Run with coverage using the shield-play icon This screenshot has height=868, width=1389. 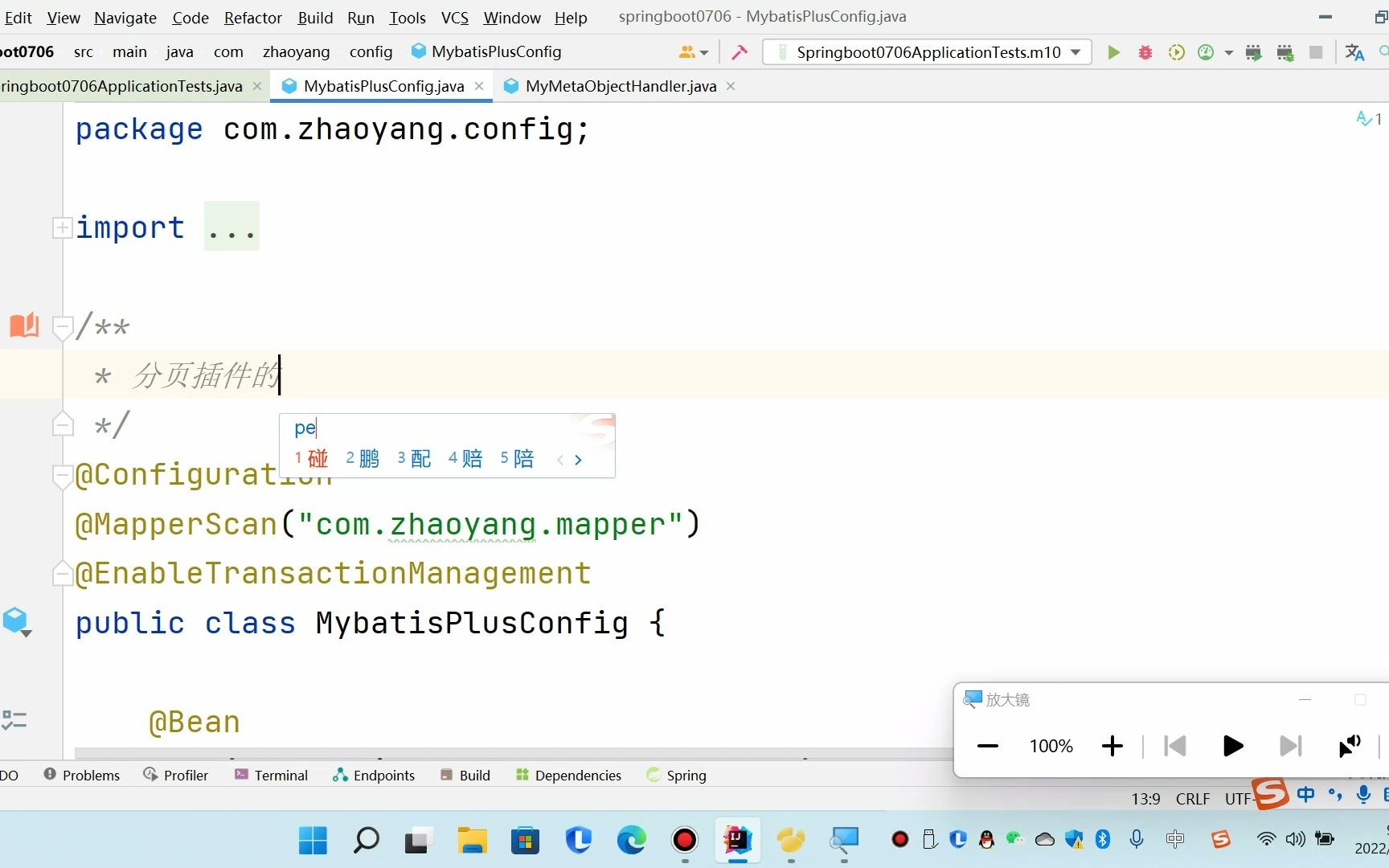point(1176,52)
